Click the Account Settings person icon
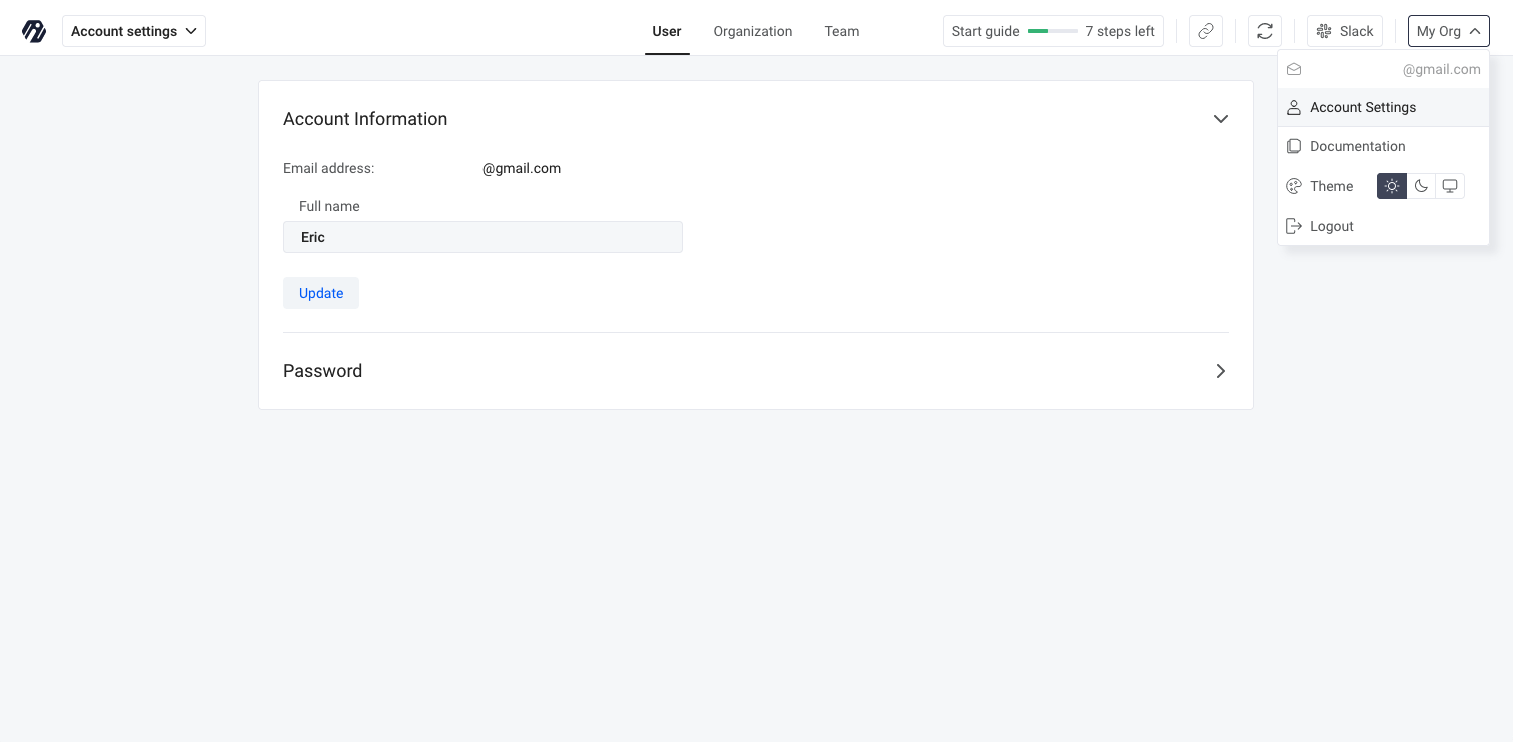The height and width of the screenshot is (742, 1513). 1294,107
